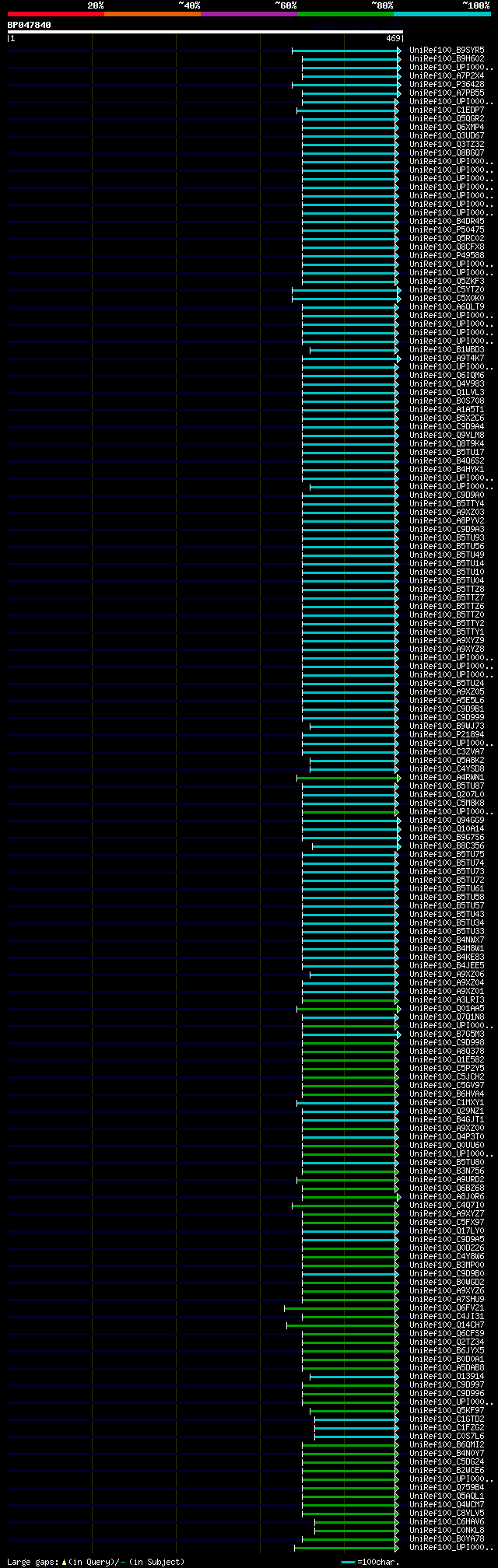Select the UniRef100_Q01AA5 row label
Image resolution: width=498 pixels, height=1568 pixels.
(447, 1008)
